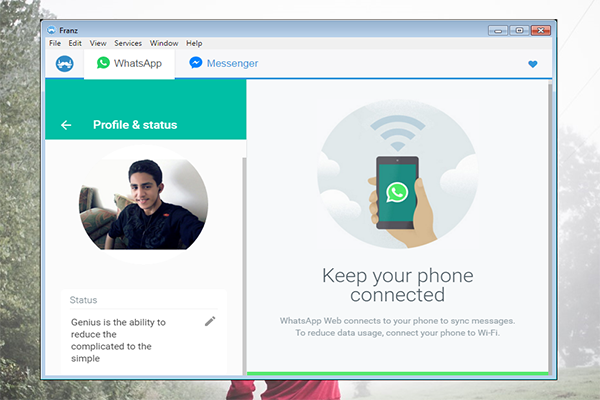The image size is (600, 400).
Task: Go back using the Profile & status arrow
Action: [66, 125]
